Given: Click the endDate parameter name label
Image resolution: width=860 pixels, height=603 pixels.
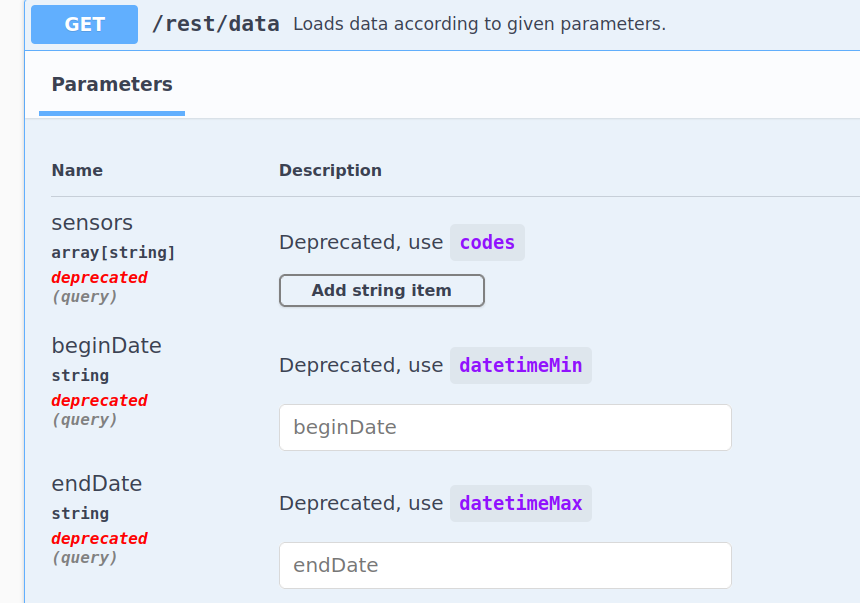Looking at the screenshot, I should click(97, 484).
